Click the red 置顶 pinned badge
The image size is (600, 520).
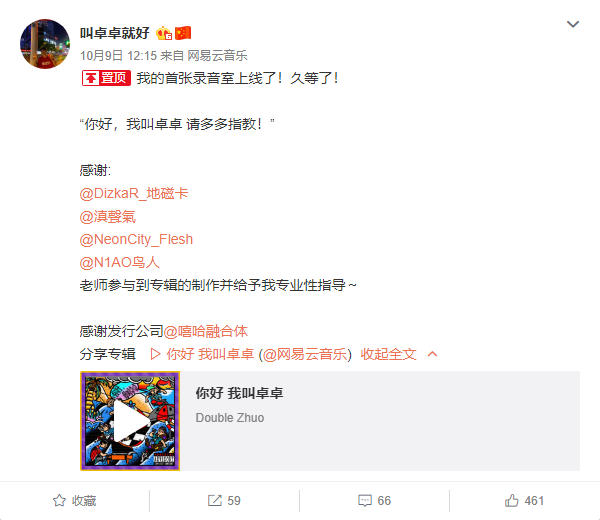click(106, 78)
